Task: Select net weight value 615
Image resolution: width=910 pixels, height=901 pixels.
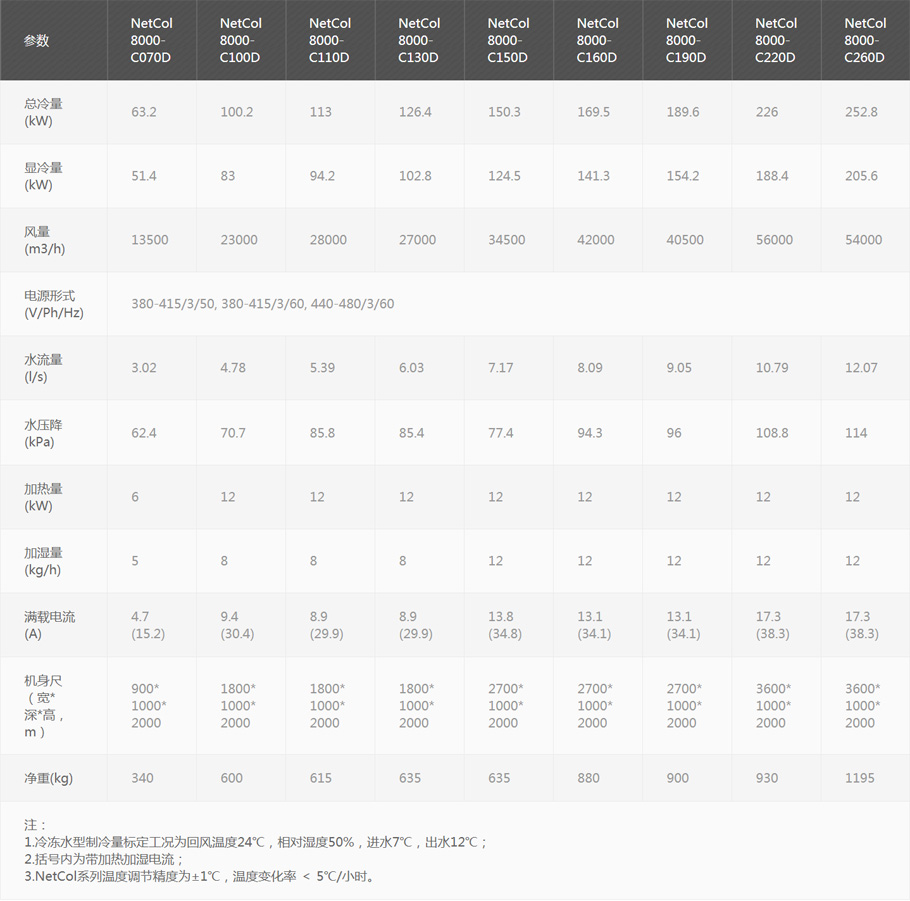Action: [x=320, y=778]
